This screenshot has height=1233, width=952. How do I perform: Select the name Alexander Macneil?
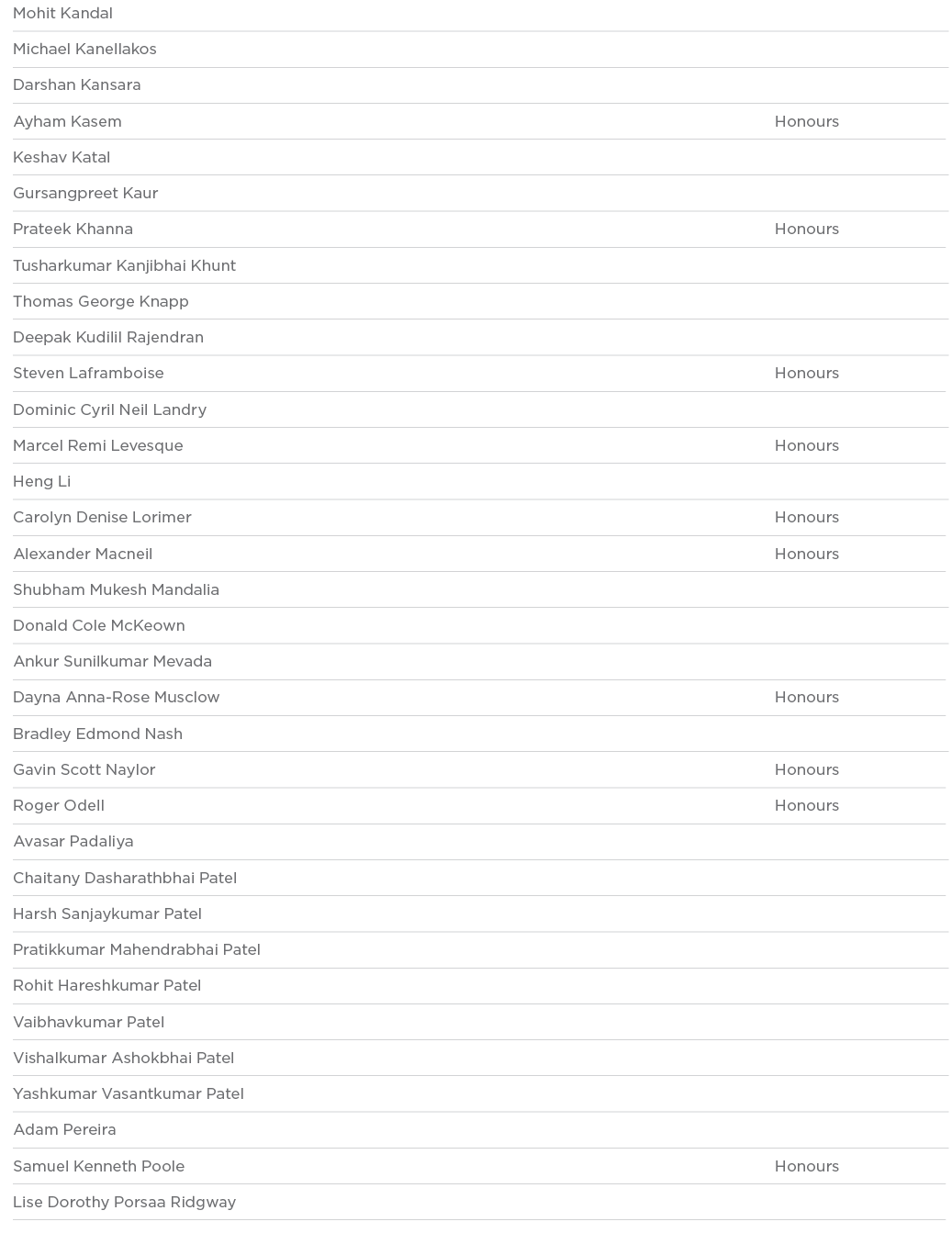(83, 555)
